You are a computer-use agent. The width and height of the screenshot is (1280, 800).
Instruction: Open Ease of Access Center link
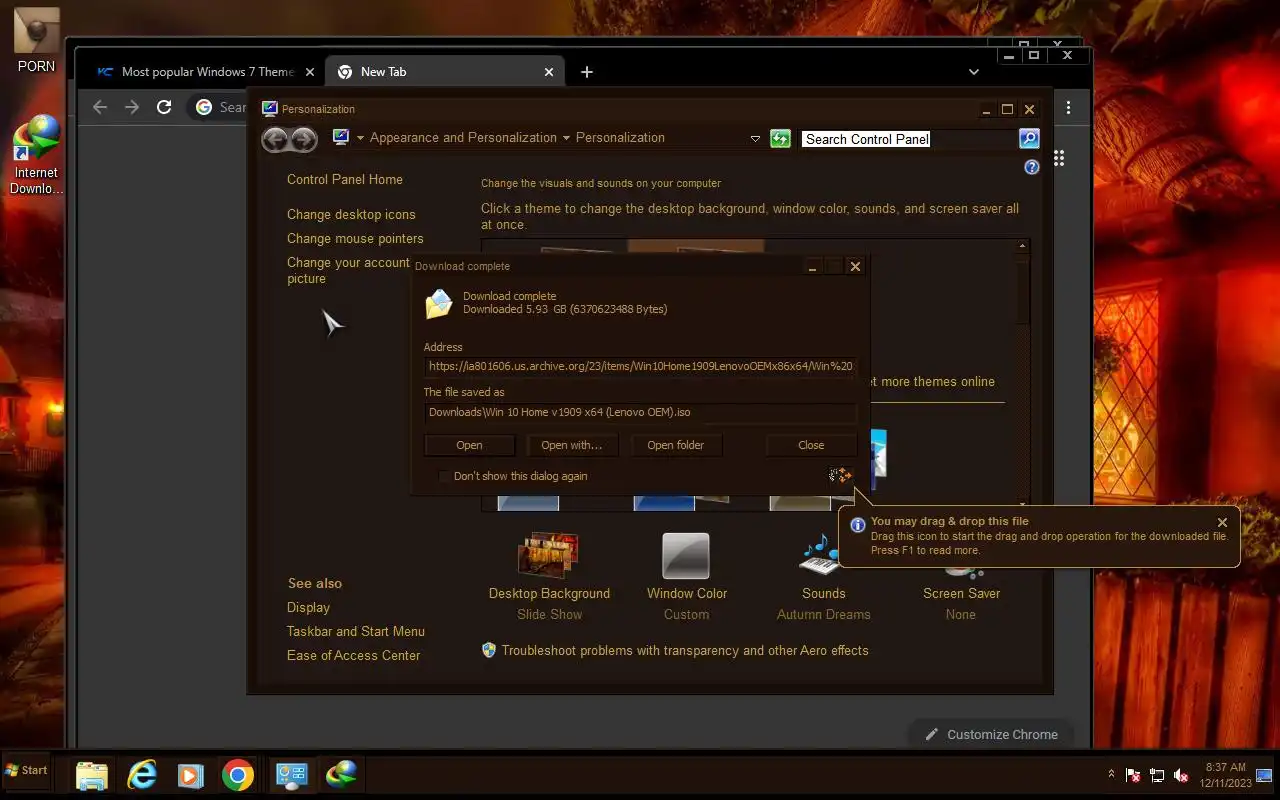(353, 656)
